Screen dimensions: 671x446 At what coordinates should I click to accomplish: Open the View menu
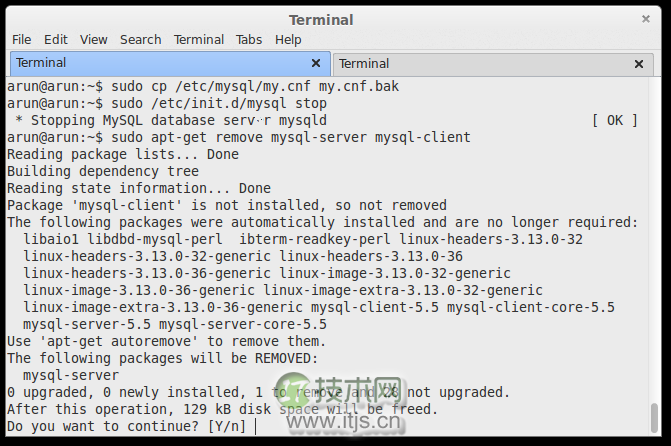coord(93,39)
